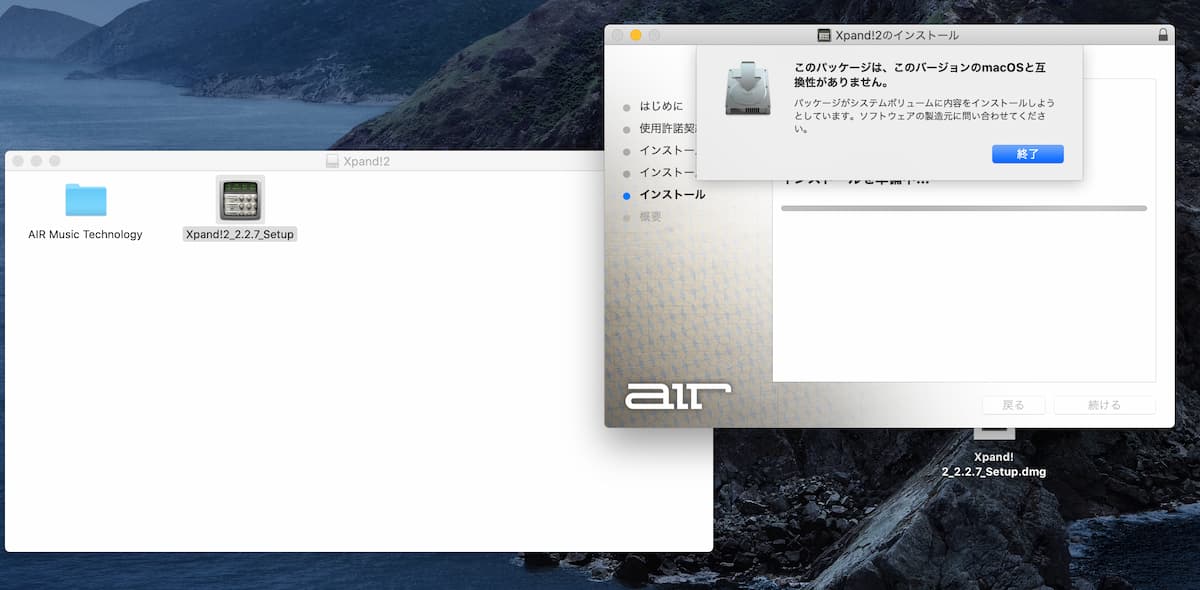Screen dimensions: 1200x590
Task: Select the インストール current step in sidebar
Action: pyautogui.click(x=672, y=195)
